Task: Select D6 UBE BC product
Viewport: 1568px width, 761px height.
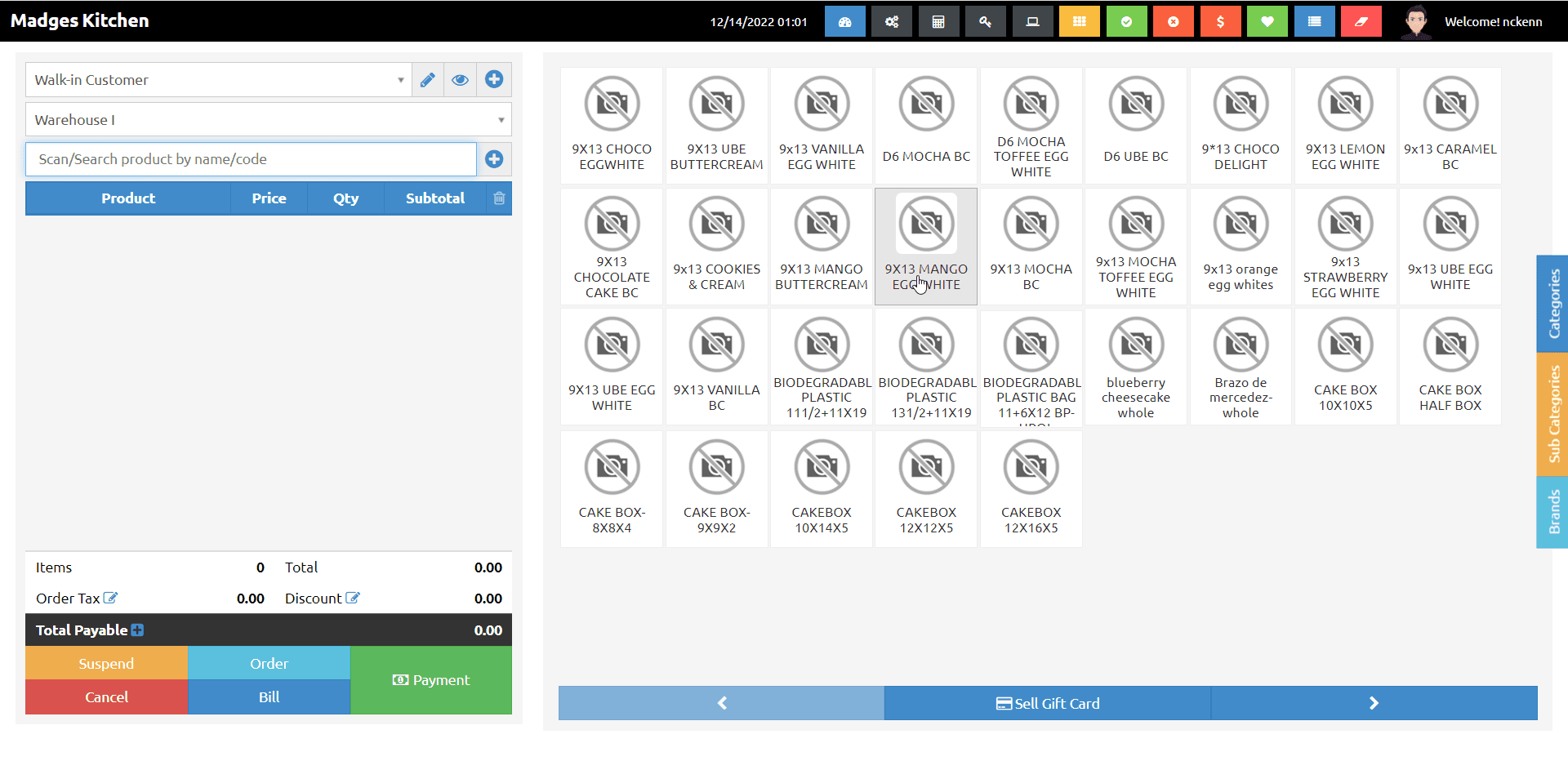Action: 1136,126
